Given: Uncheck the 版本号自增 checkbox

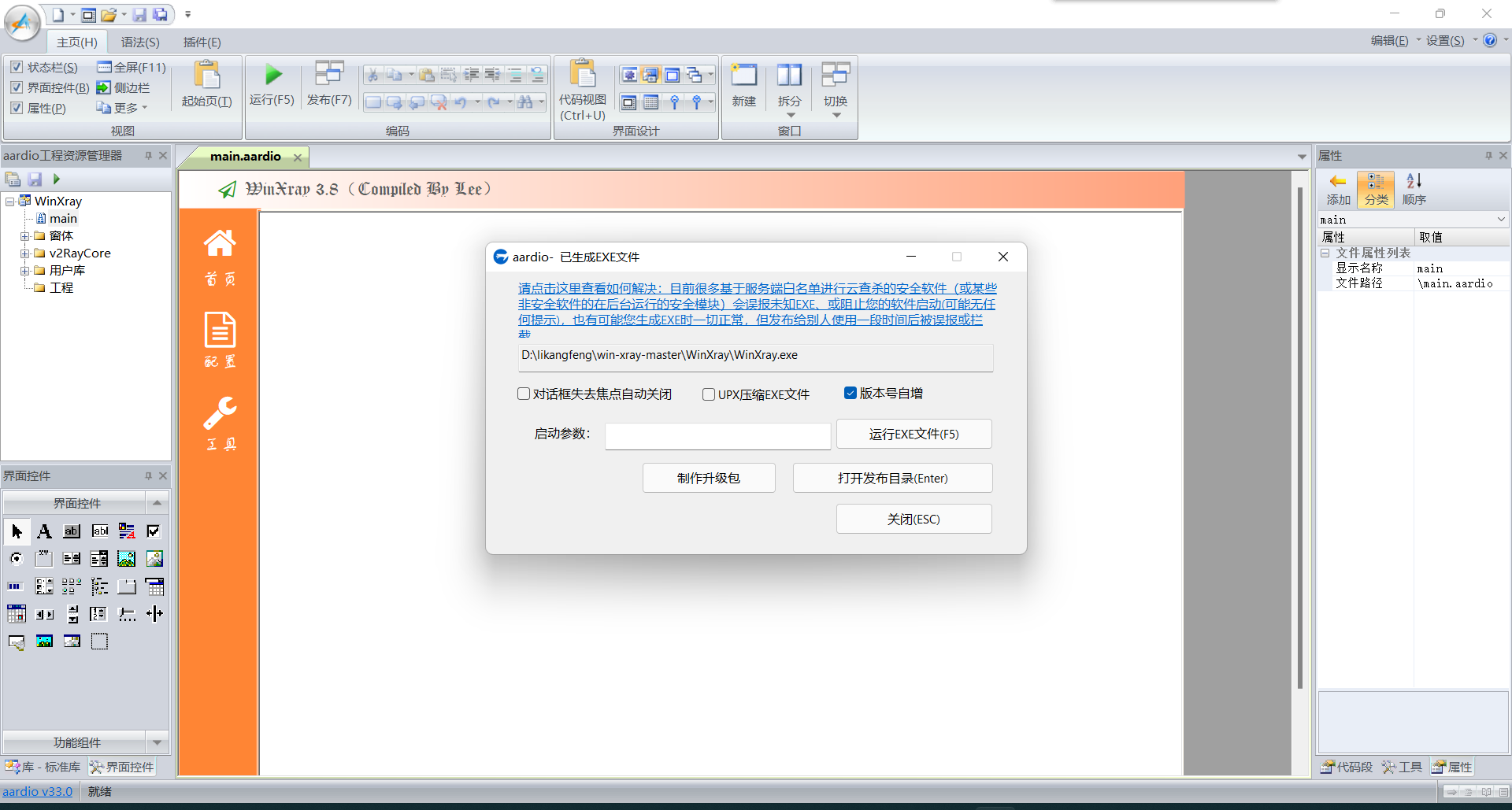Looking at the screenshot, I should tap(850, 393).
